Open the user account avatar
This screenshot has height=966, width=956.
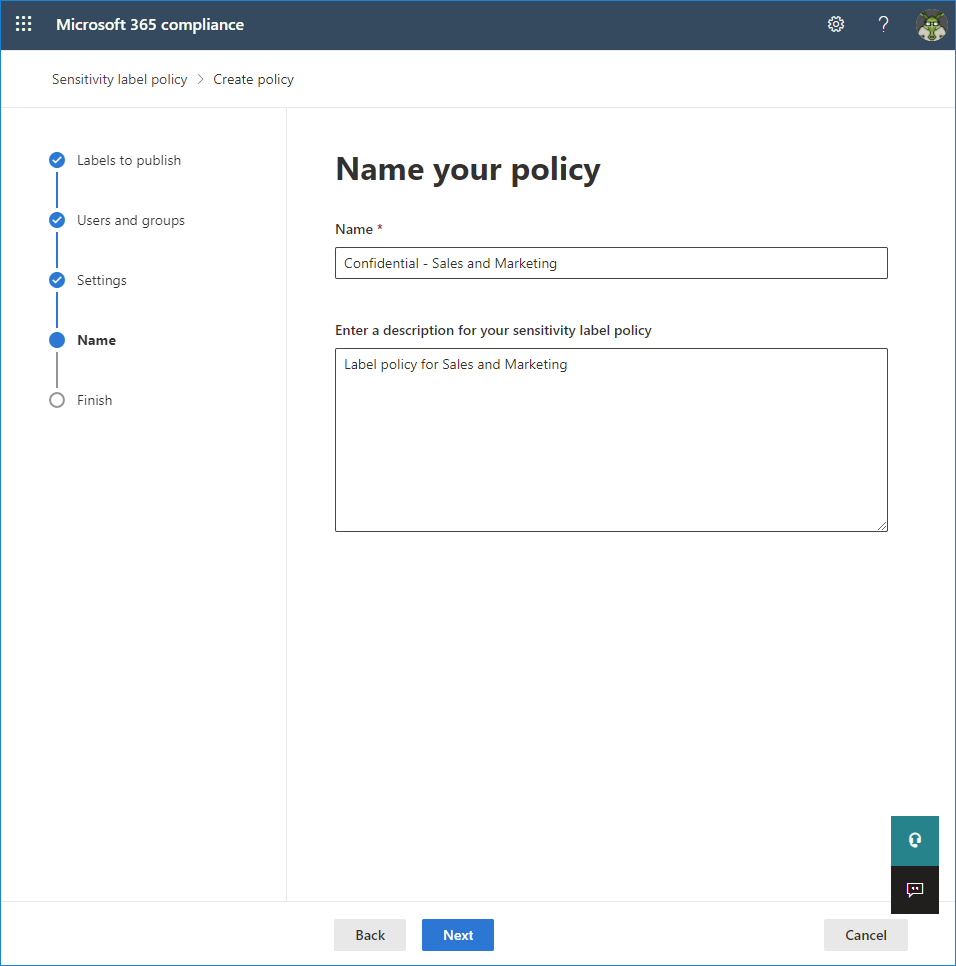coord(931,25)
